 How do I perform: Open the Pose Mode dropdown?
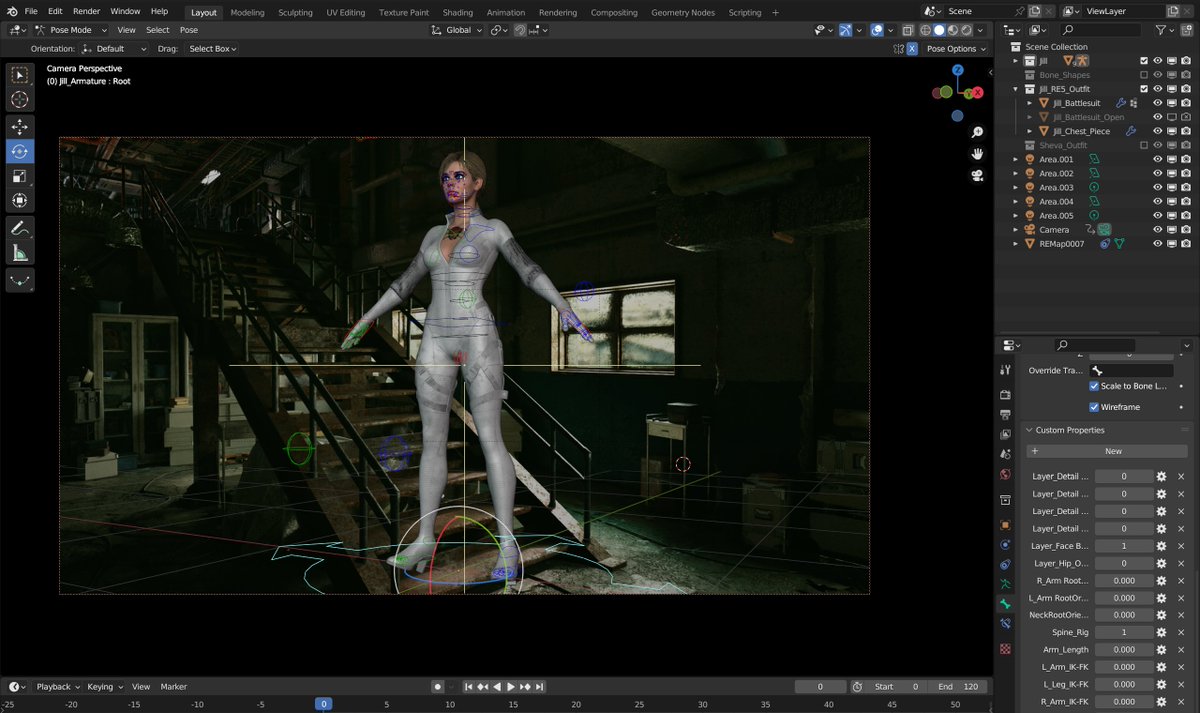click(x=71, y=30)
